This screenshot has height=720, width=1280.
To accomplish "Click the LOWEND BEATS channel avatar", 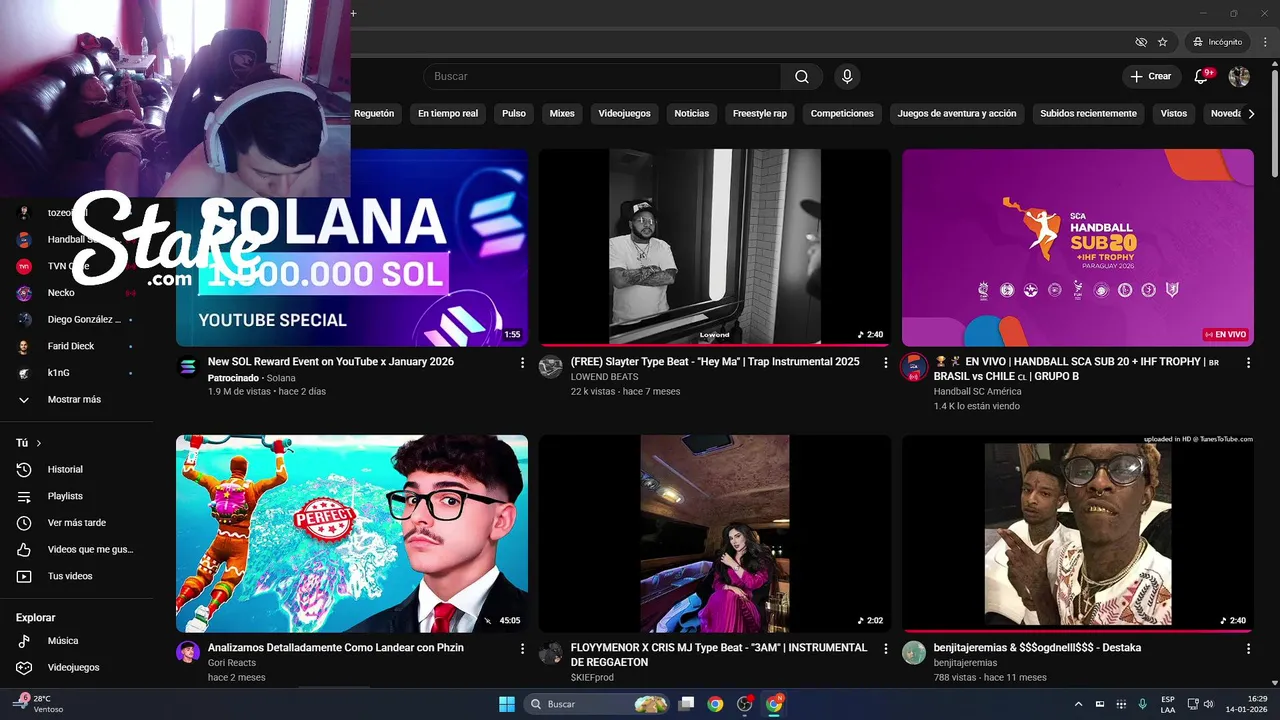I will click(551, 367).
